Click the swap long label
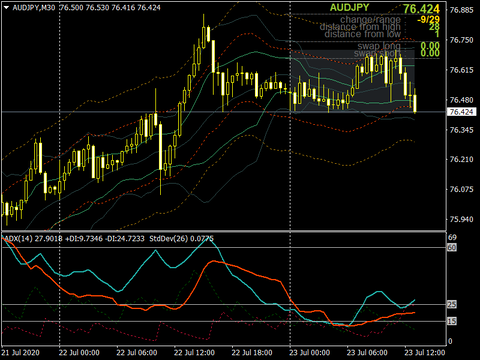 (379, 46)
